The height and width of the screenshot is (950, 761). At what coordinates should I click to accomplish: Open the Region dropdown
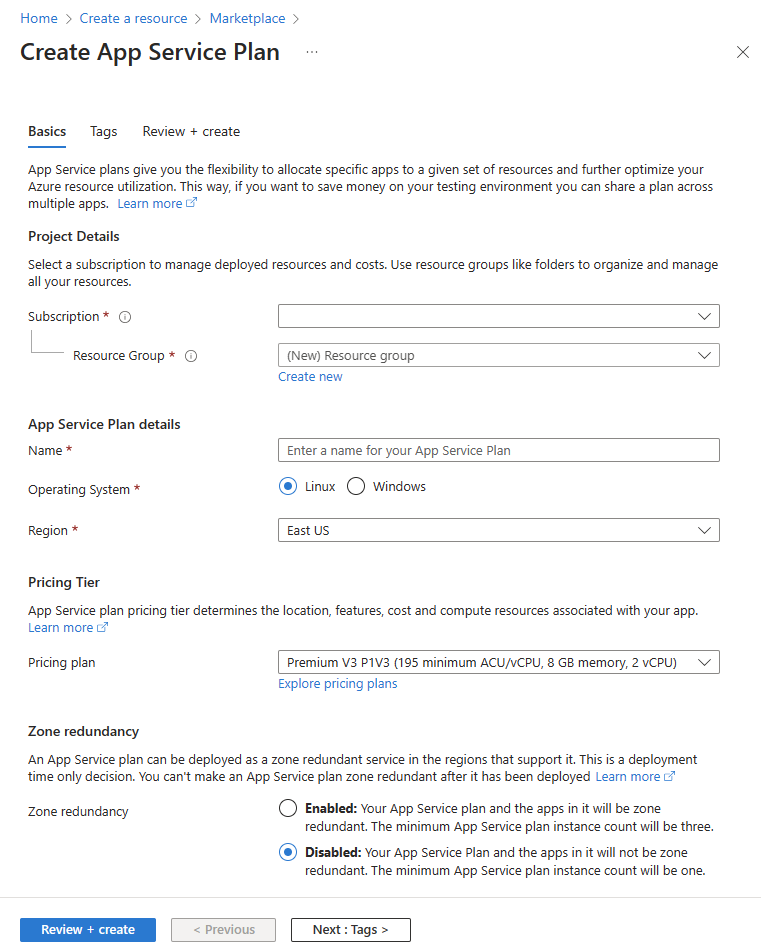498,530
